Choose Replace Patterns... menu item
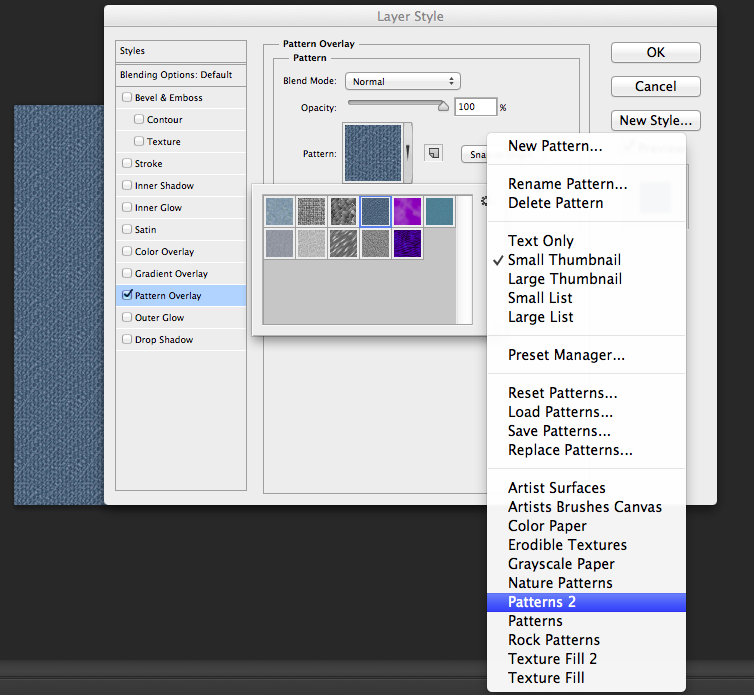The image size is (754, 695). (x=586, y=450)
